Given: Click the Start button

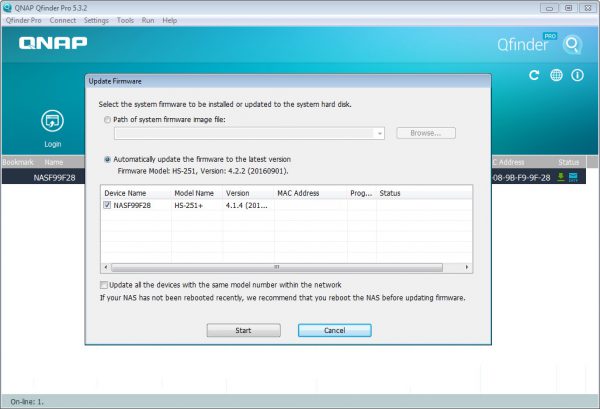Looking at the screenshot, I should (243, 331).
